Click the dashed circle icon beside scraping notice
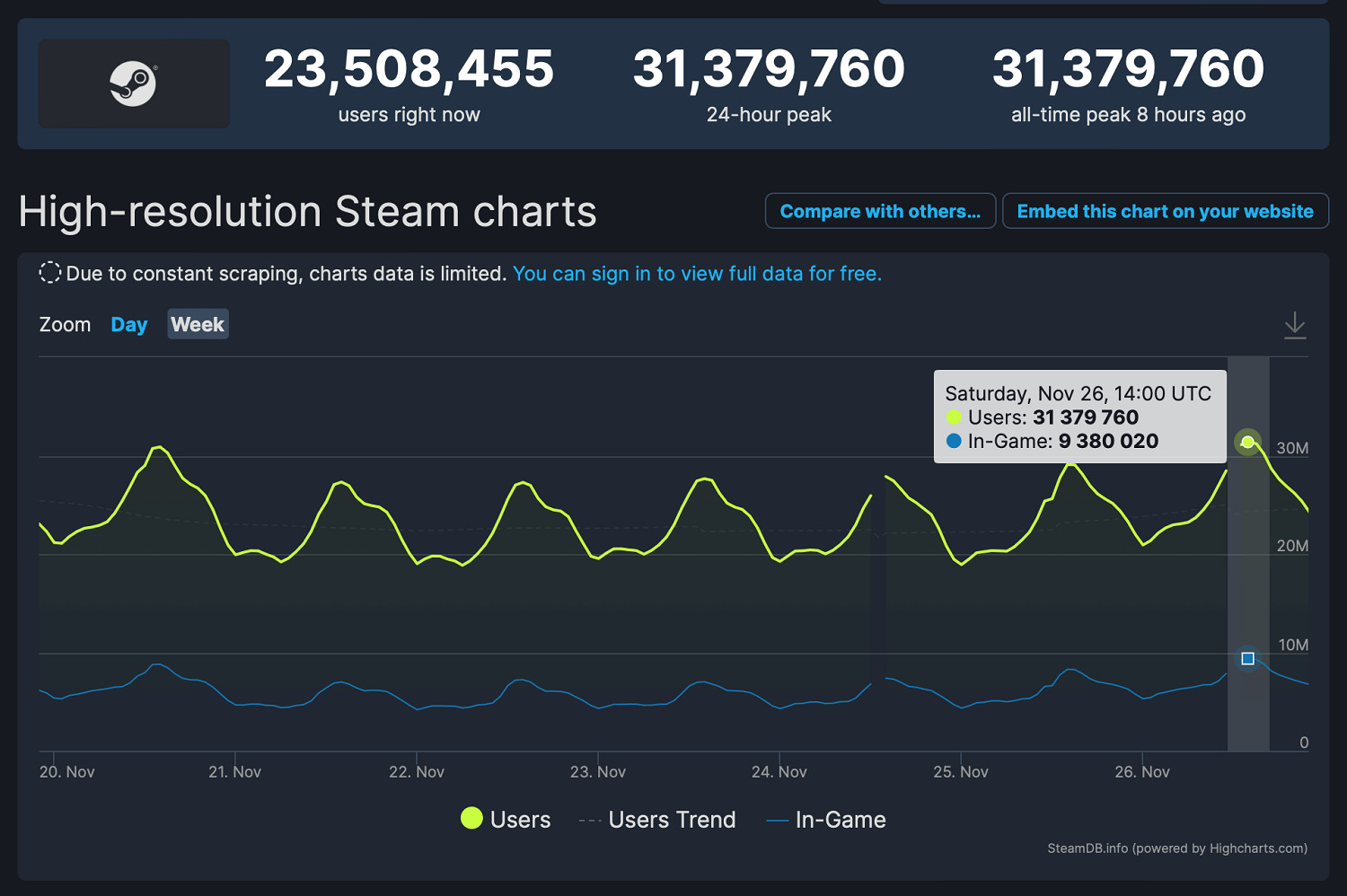 [x=50, y=273]
